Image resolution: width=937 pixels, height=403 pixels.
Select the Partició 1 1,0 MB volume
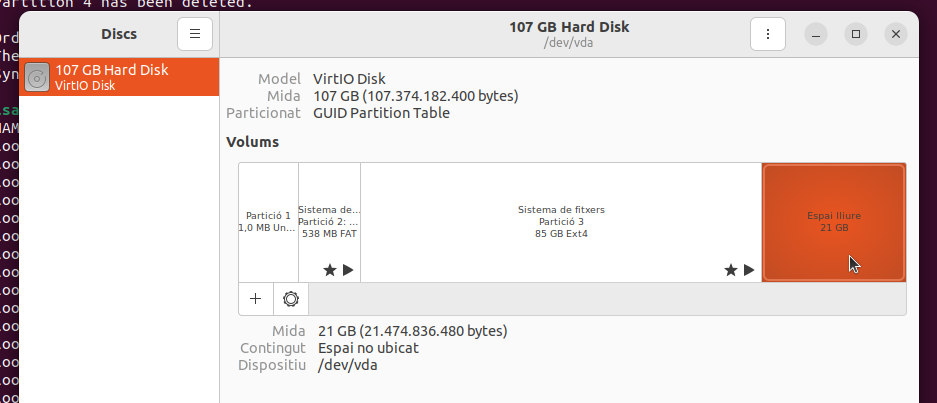click(x=268, y=222)
